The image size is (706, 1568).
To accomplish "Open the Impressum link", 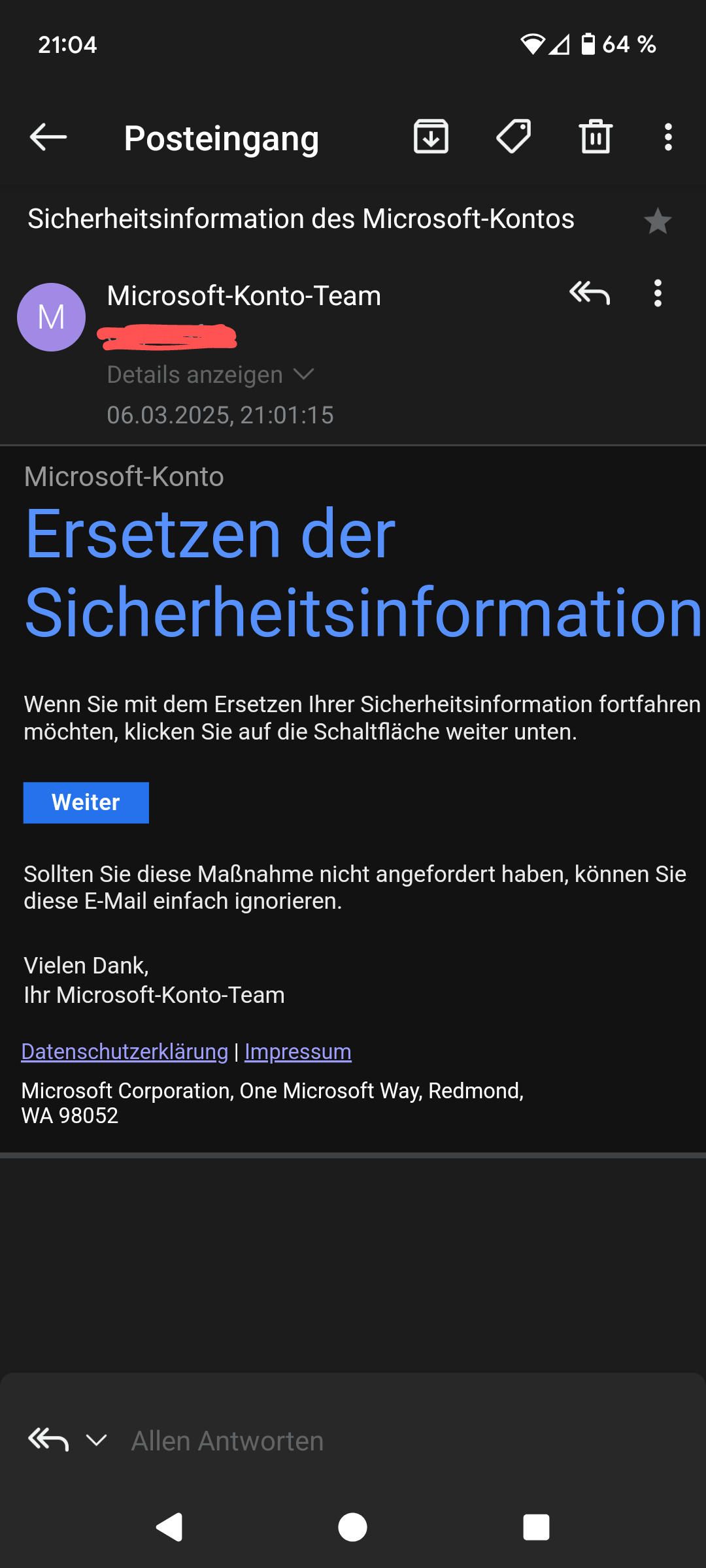I will [298, 1051].
